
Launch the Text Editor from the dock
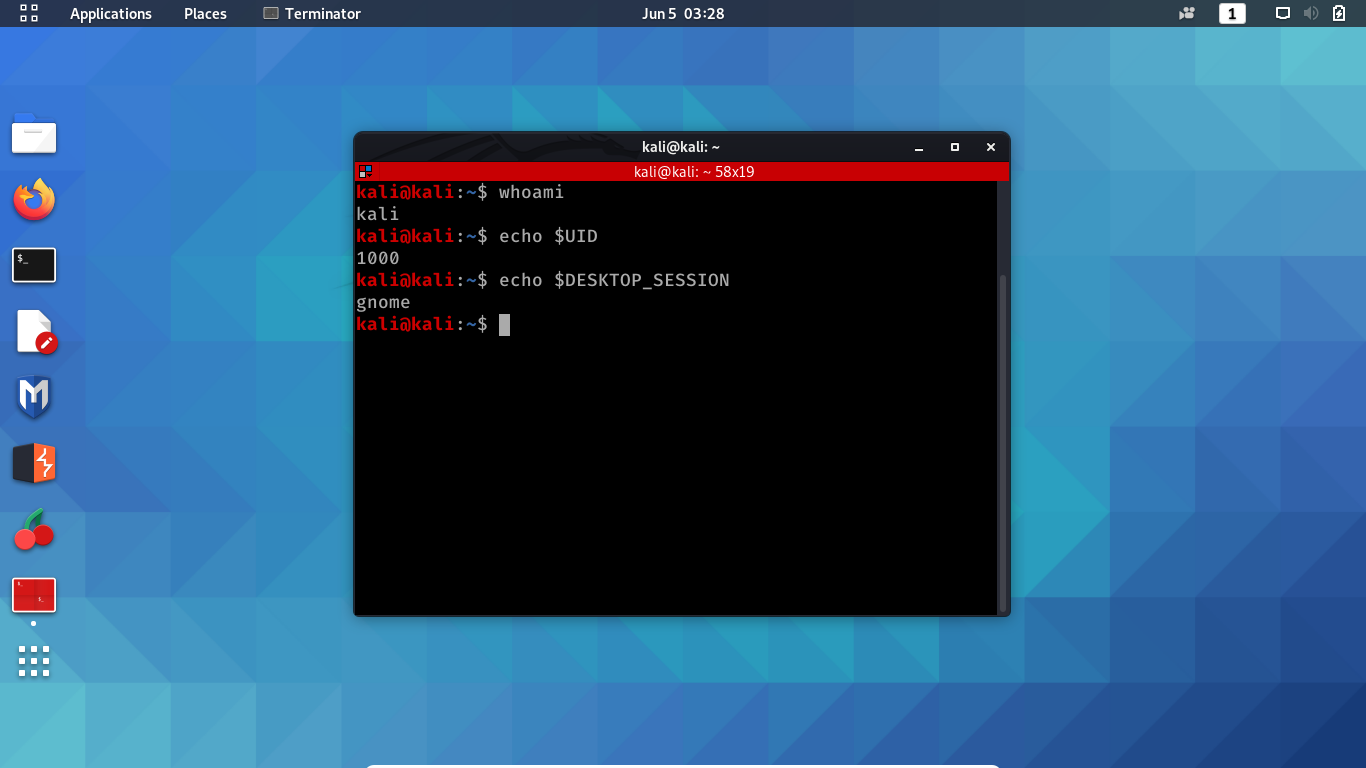33,331
